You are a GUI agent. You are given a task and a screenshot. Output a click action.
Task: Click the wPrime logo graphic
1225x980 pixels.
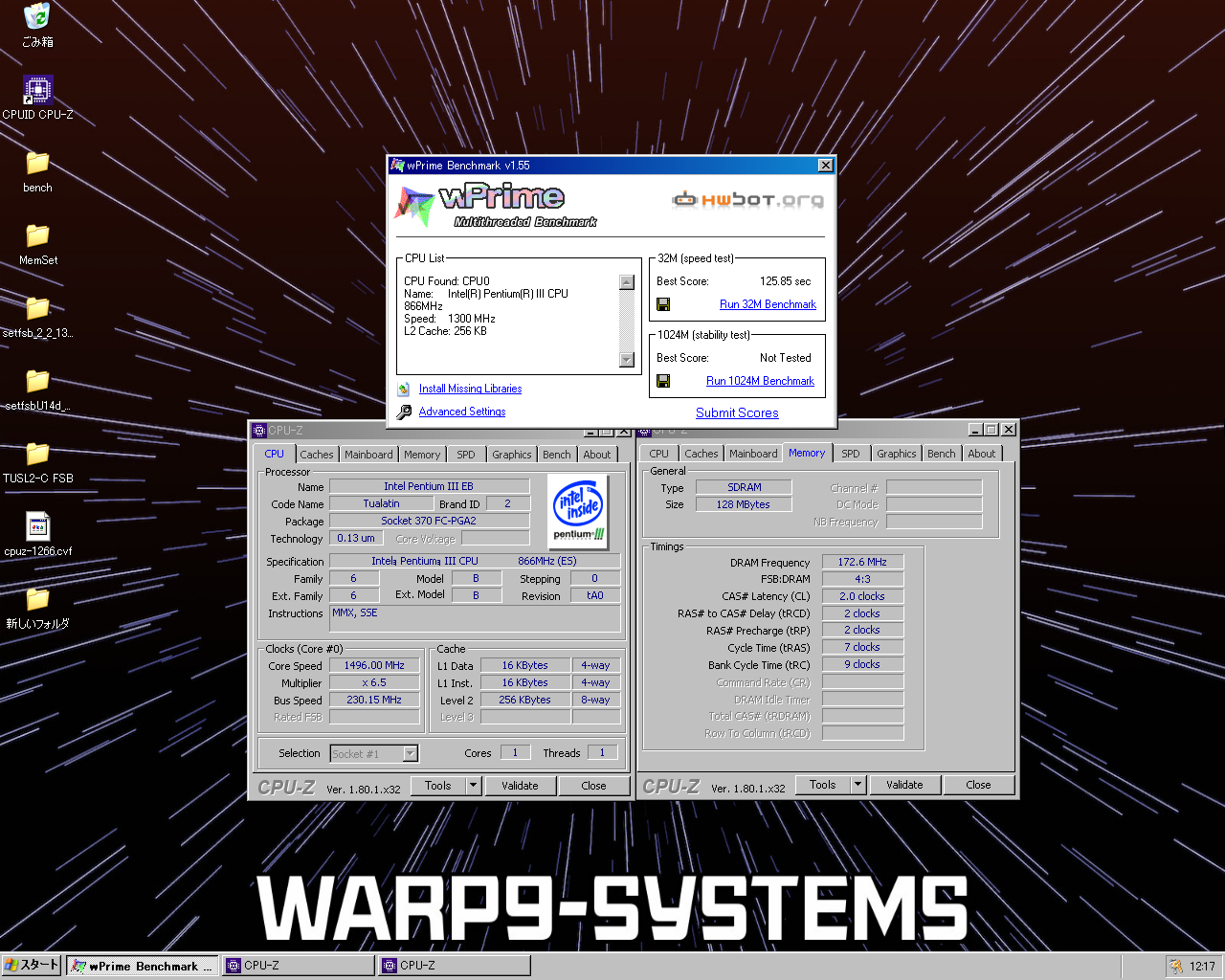coord(495,205)
